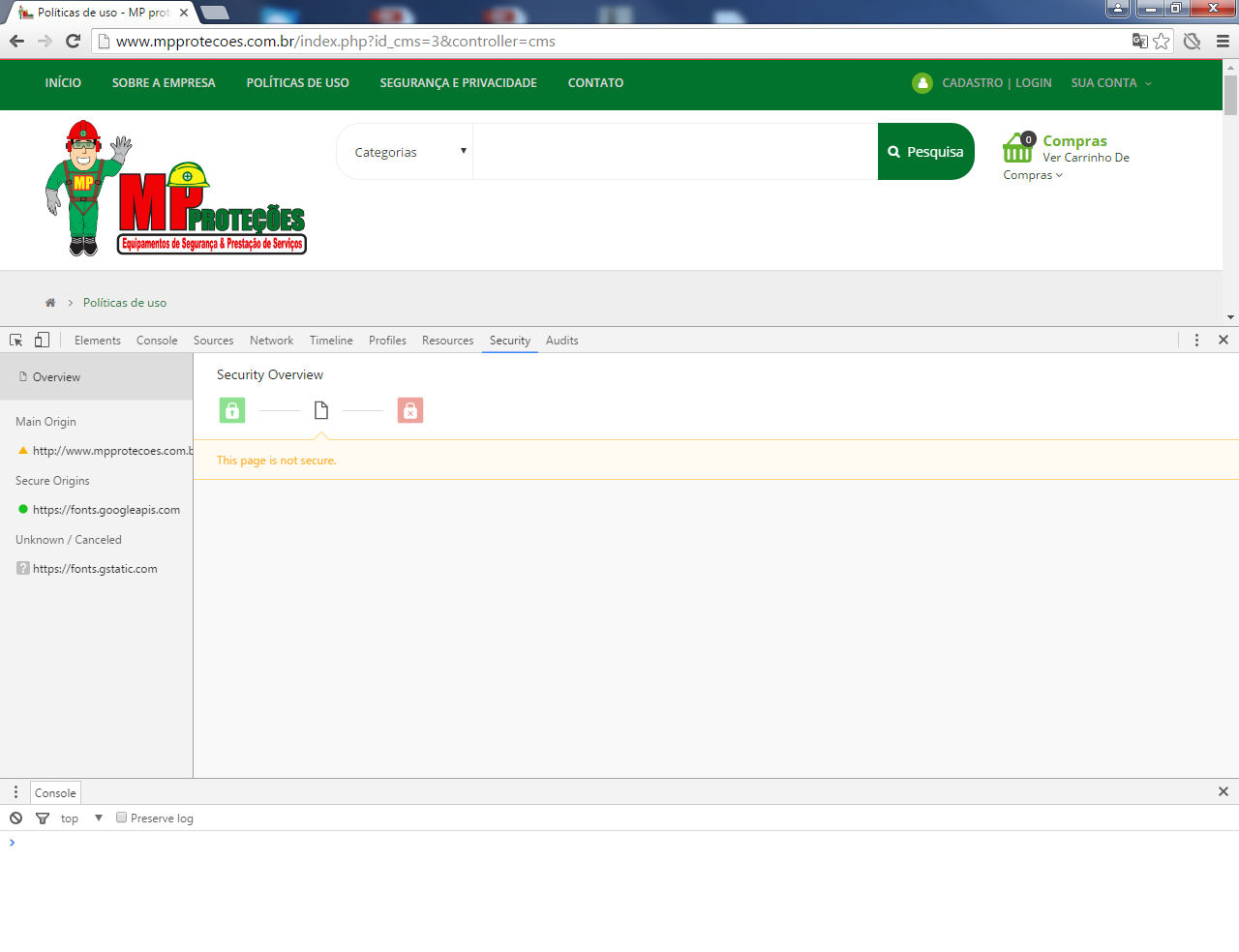The width and height of the screenshot is (1239, 952).
Task: Click the console prompt input line
Action: pos(619,843)
